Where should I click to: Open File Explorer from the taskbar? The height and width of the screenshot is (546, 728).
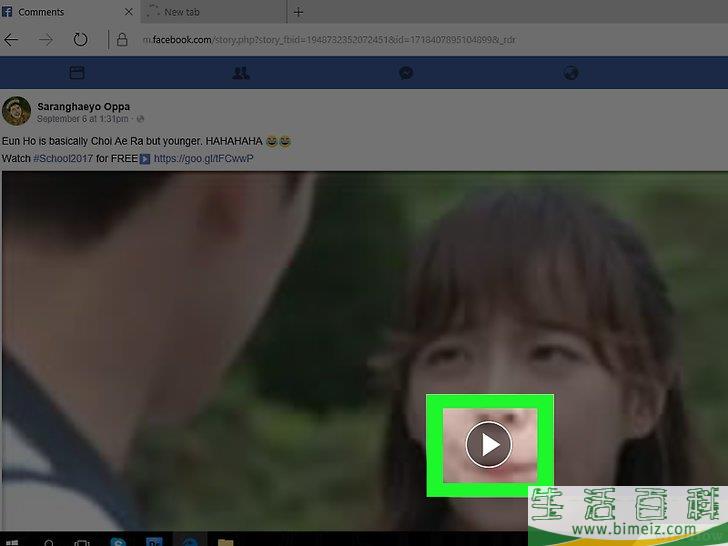(225, 542)
